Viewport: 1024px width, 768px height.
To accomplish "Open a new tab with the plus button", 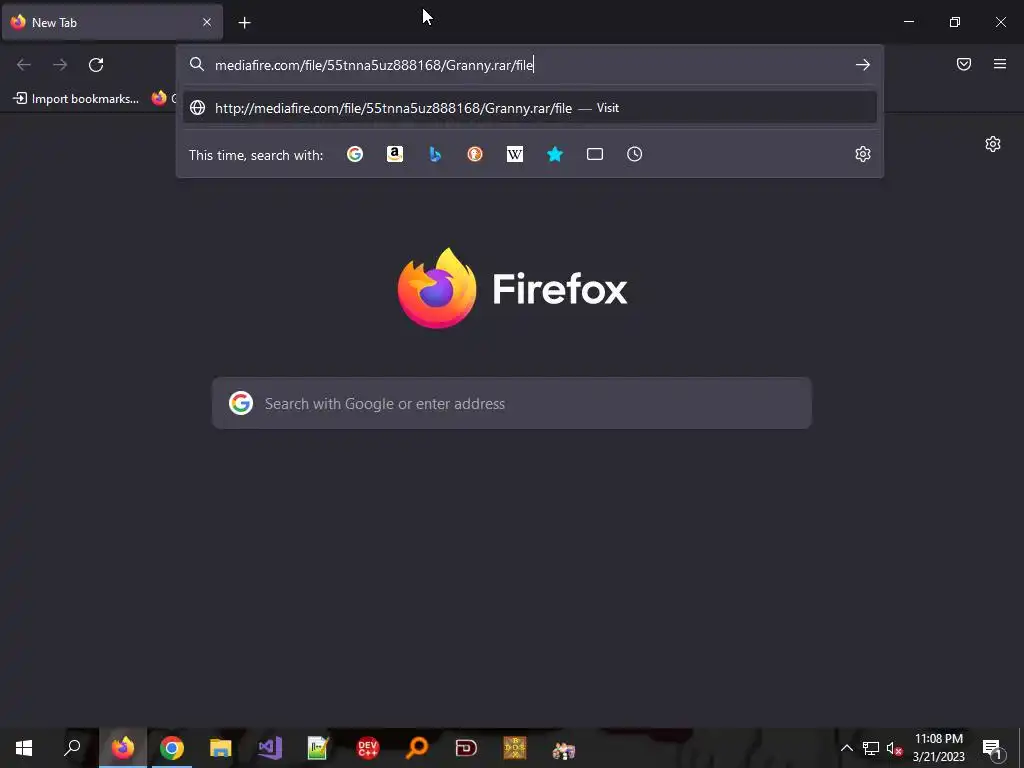I will coord(244,23).
